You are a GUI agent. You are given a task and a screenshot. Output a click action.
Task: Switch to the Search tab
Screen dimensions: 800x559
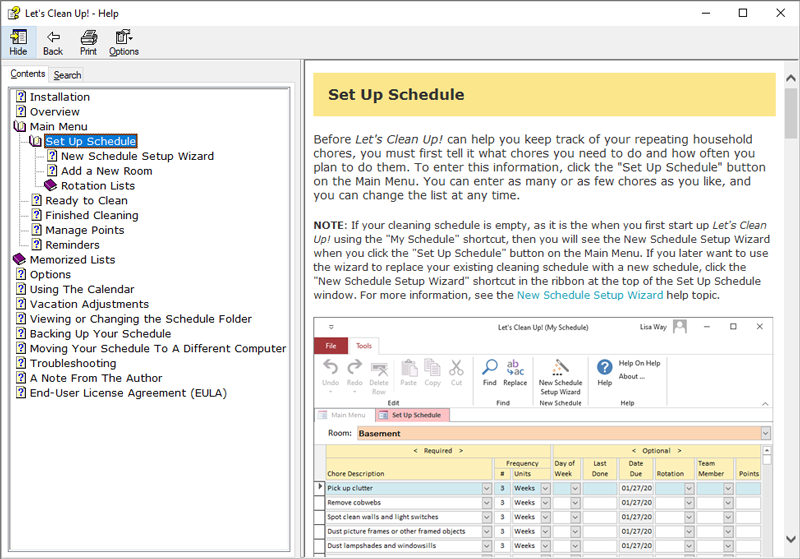point(67,75)
